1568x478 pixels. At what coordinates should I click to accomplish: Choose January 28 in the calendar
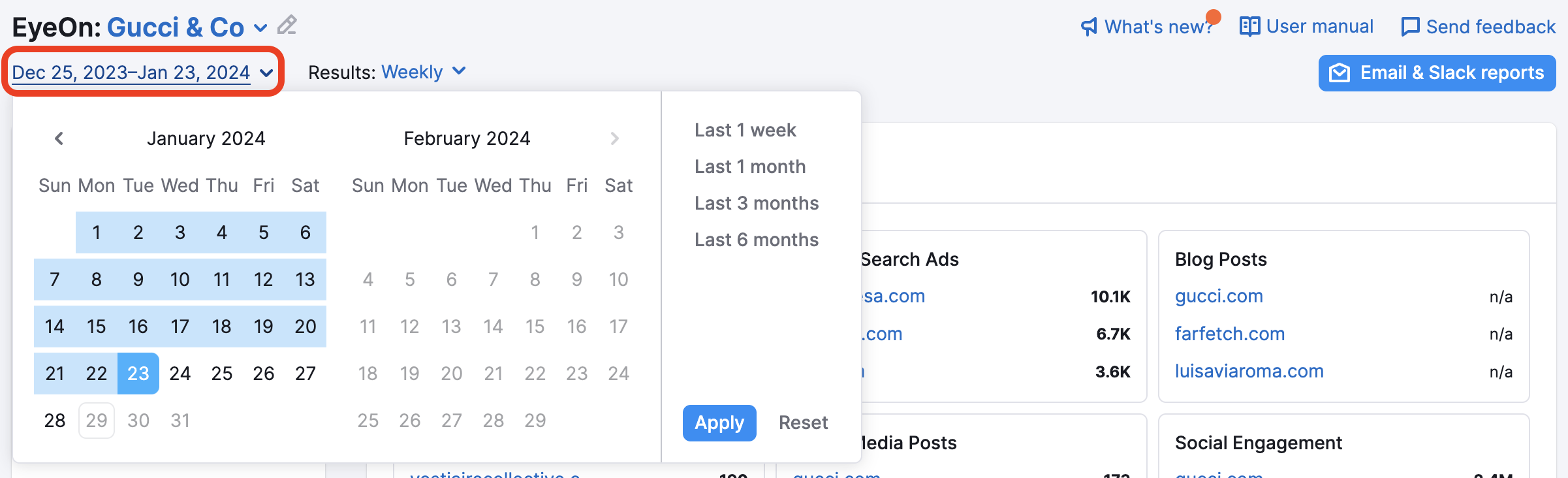[x=55, y=421]
